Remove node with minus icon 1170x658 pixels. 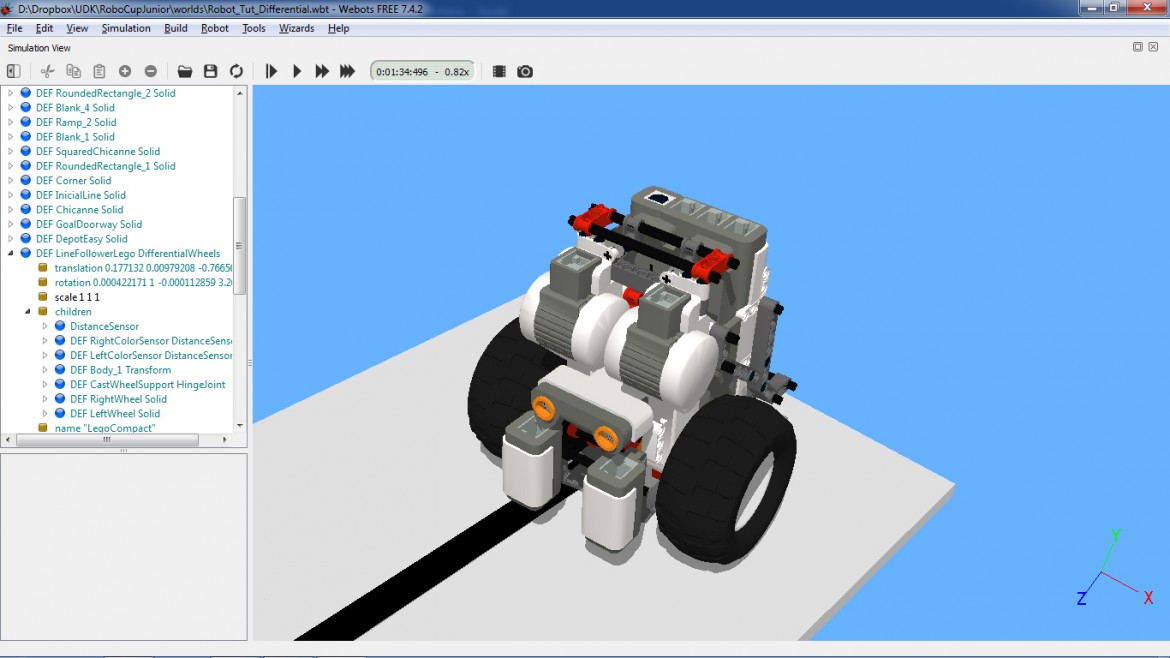click(x=151, y=72)
